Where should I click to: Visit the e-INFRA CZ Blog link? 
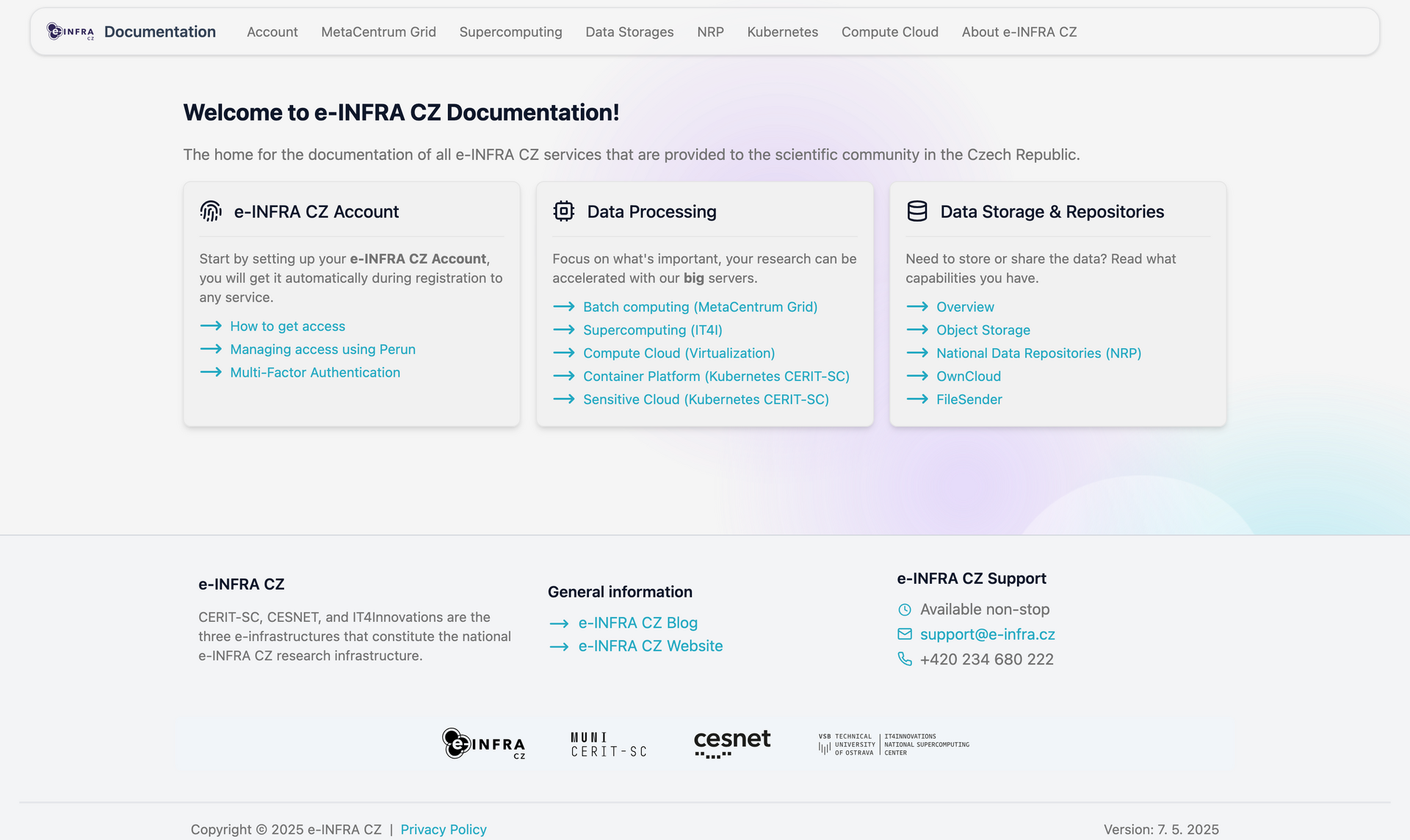(637, 623)
